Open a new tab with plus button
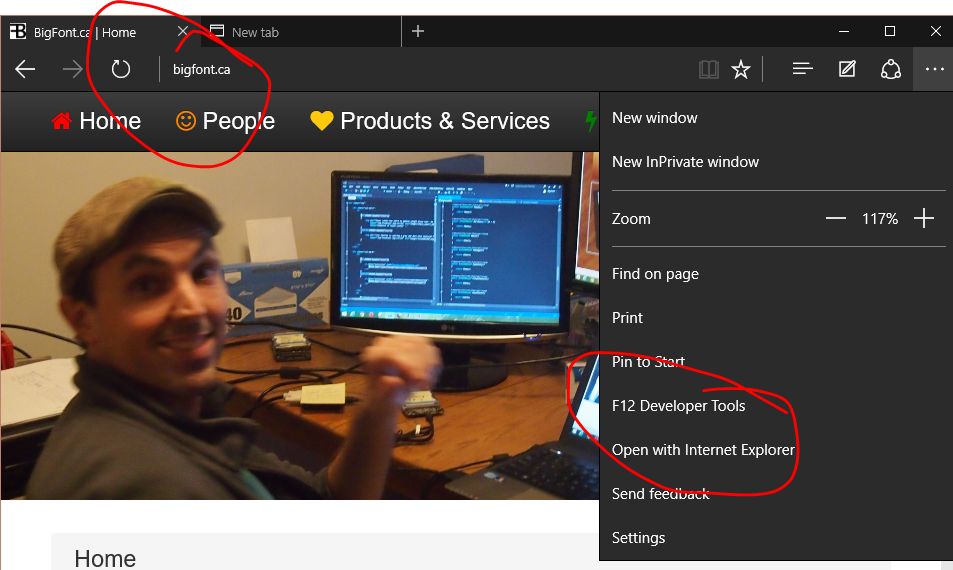Viewport: 953px width, 570px height. (418, 31)
